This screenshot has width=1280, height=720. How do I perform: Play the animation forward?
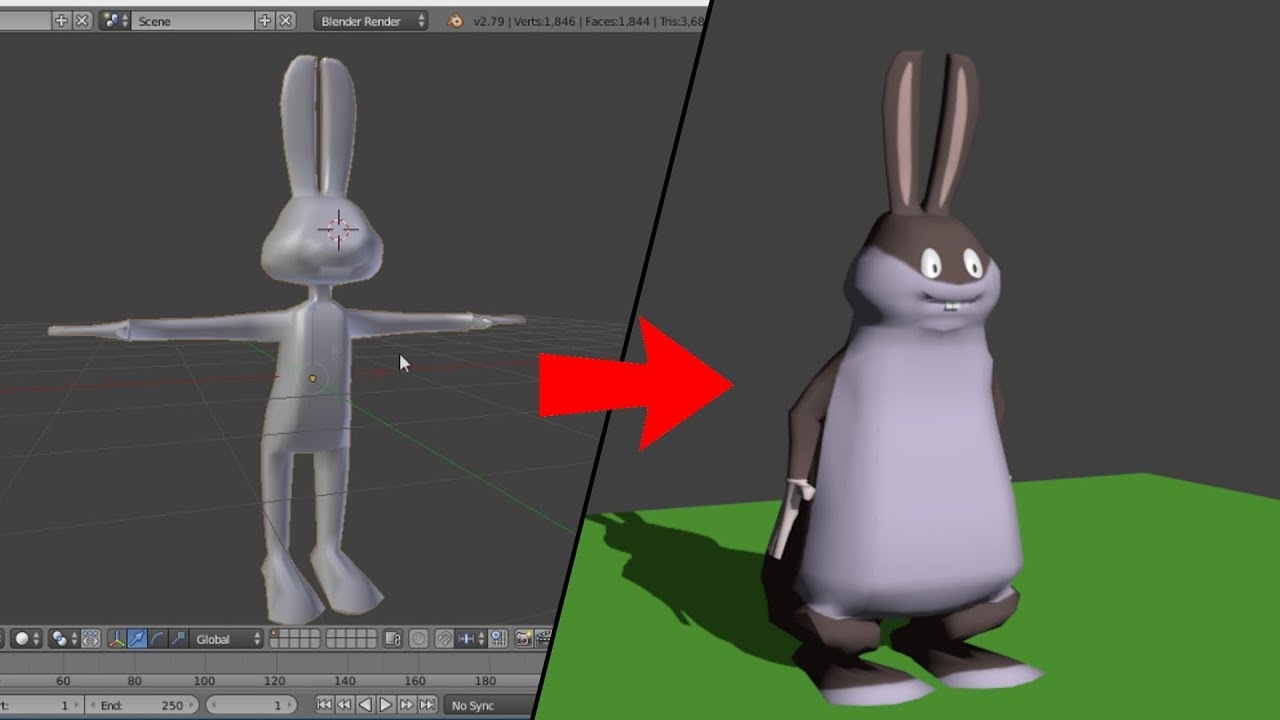[386, 705]
